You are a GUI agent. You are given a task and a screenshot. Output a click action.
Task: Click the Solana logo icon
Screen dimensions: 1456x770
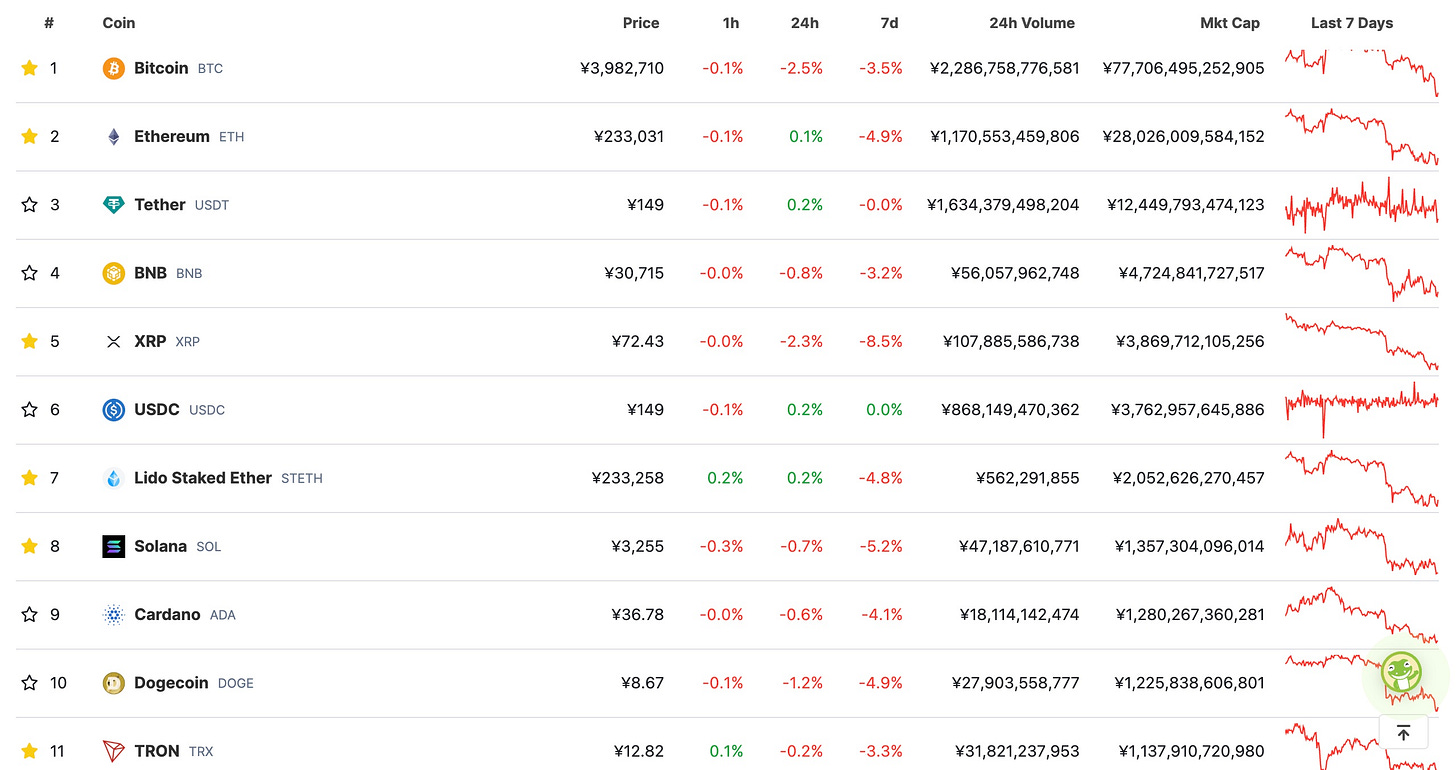pos(114,546)
